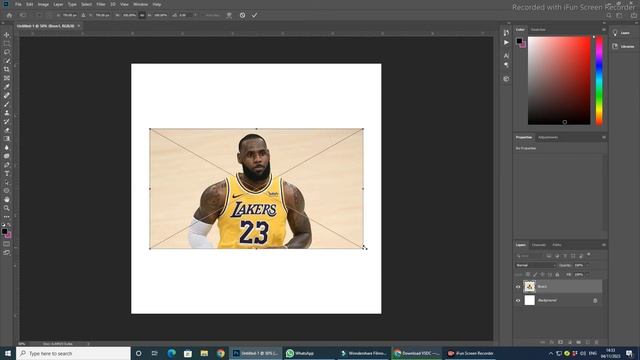Image resolution: width=640 pixels, height=360 pixels.
Task: Open the Edit Toolbar three-dots menu
Action: click(x=7, y=217)
